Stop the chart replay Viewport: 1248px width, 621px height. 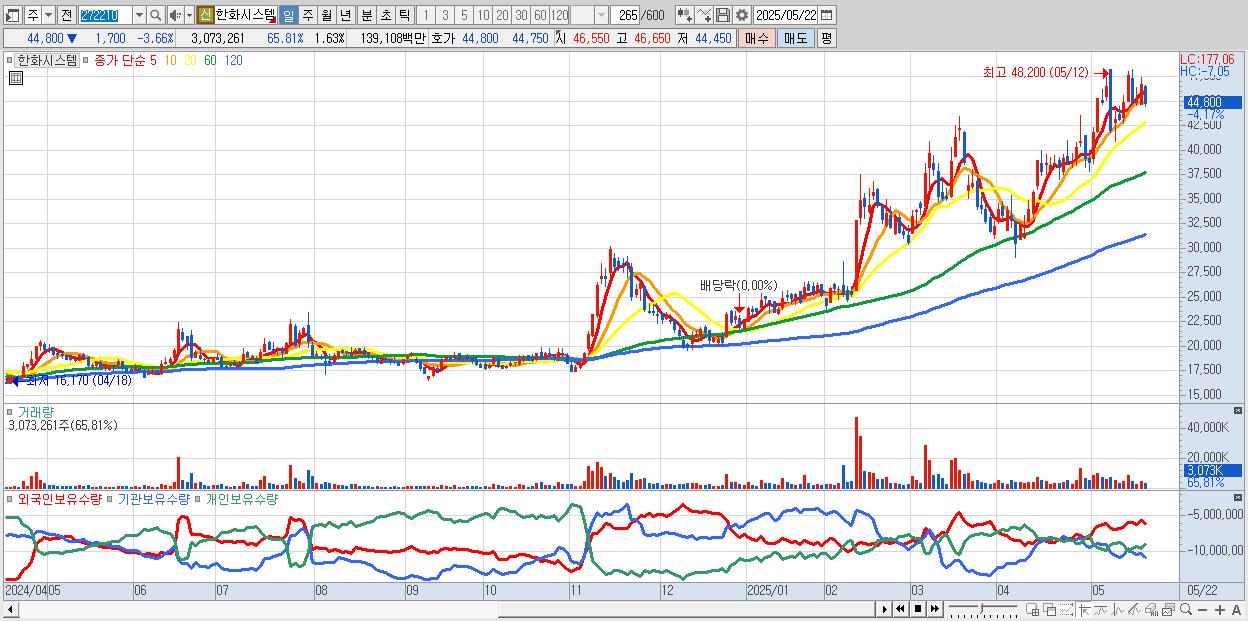[917, 609]
